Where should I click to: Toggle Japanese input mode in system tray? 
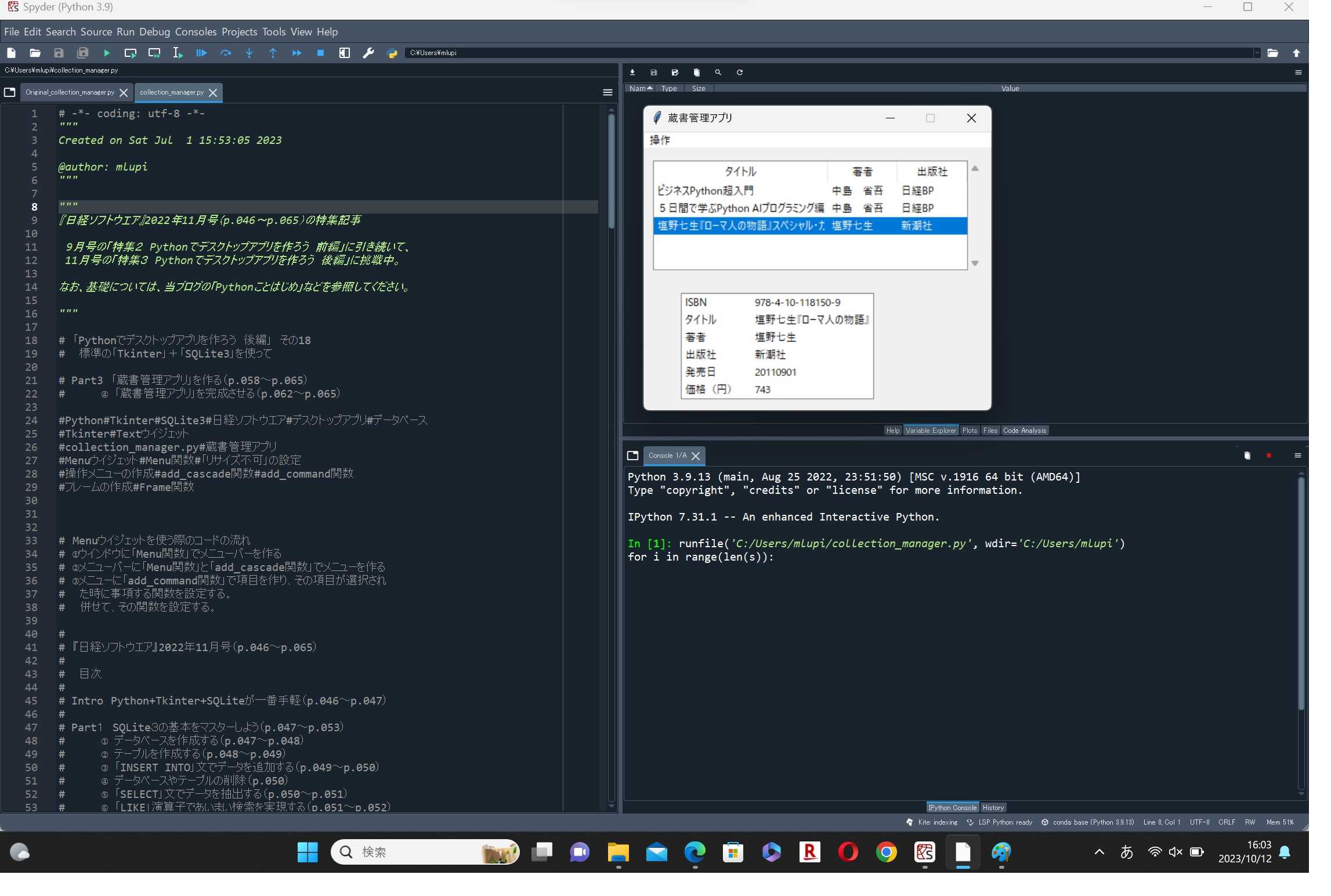tap(1126, 852)
